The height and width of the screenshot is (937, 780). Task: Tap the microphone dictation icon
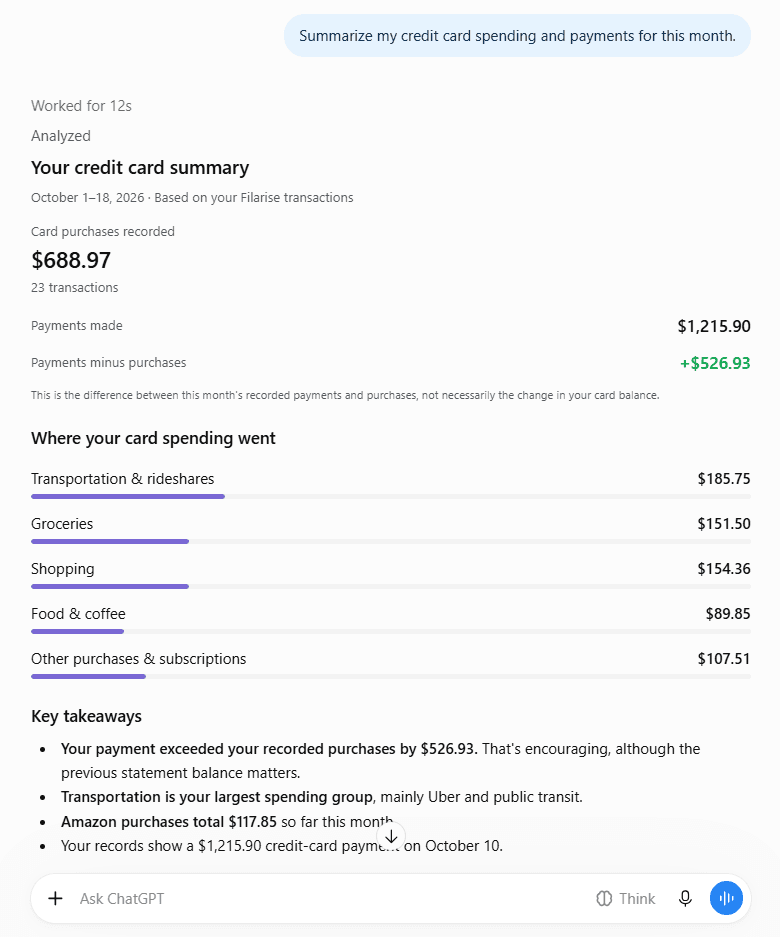[x=685, y=898]
